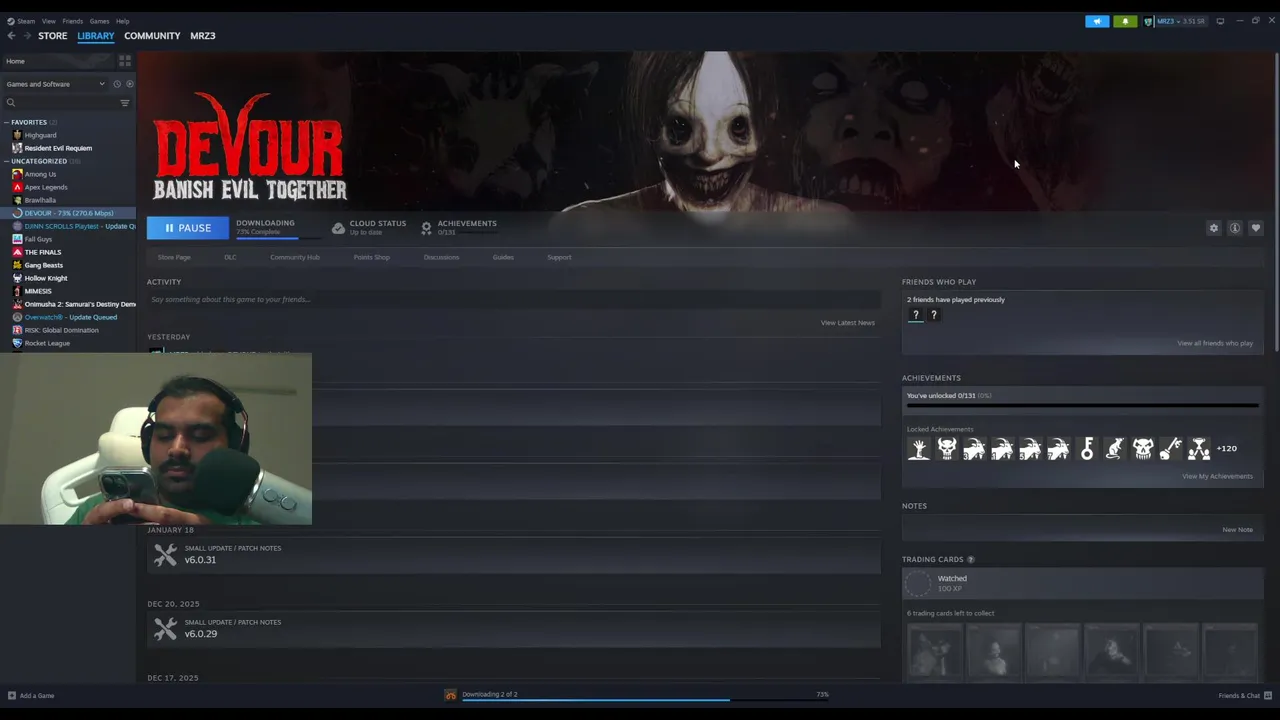Click the Among Us game icon
Viewport: 1280px width, 720px height.
17,174
